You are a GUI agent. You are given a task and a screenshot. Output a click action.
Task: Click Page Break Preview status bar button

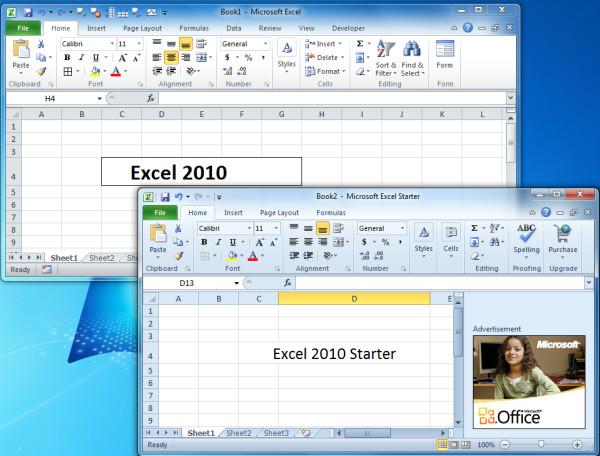coord(466,445)
